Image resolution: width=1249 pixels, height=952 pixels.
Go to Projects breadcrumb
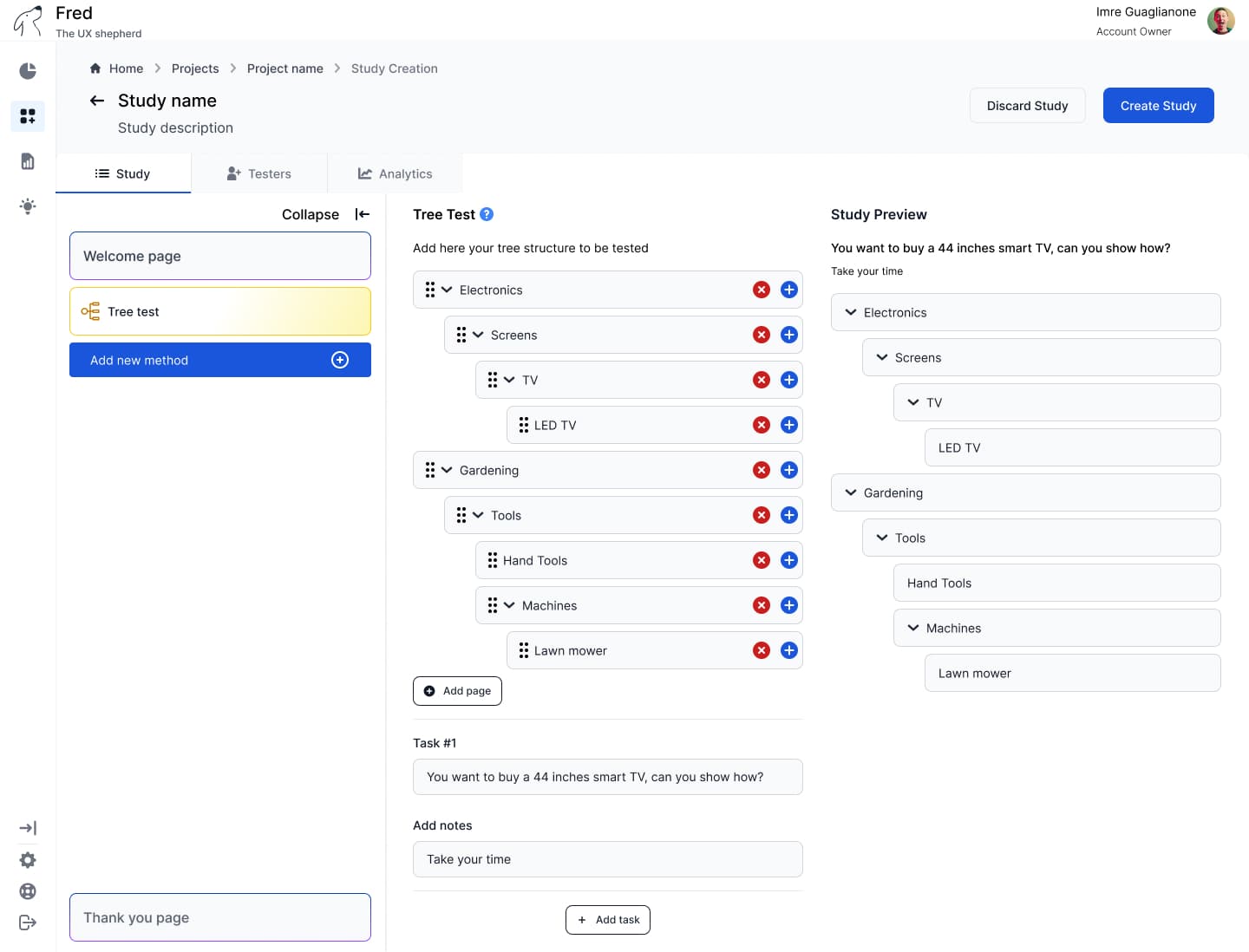point(195,68)
